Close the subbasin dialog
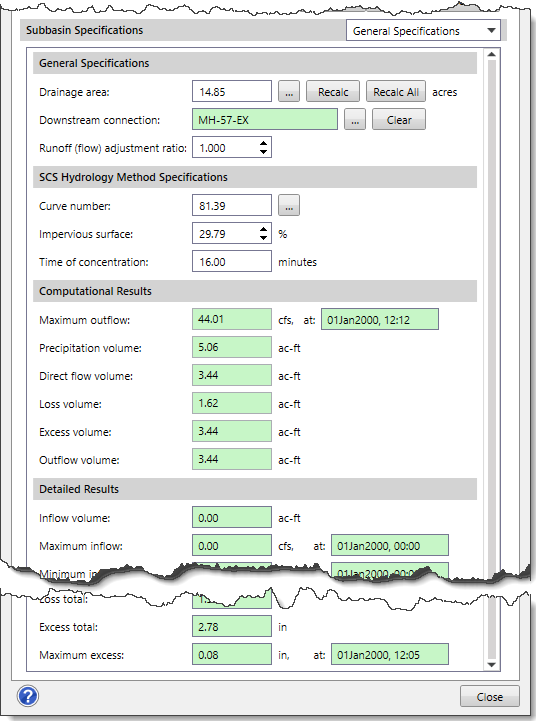Image resolution: width=536 pixels, height=721 pixels. [x=490, y=697]
